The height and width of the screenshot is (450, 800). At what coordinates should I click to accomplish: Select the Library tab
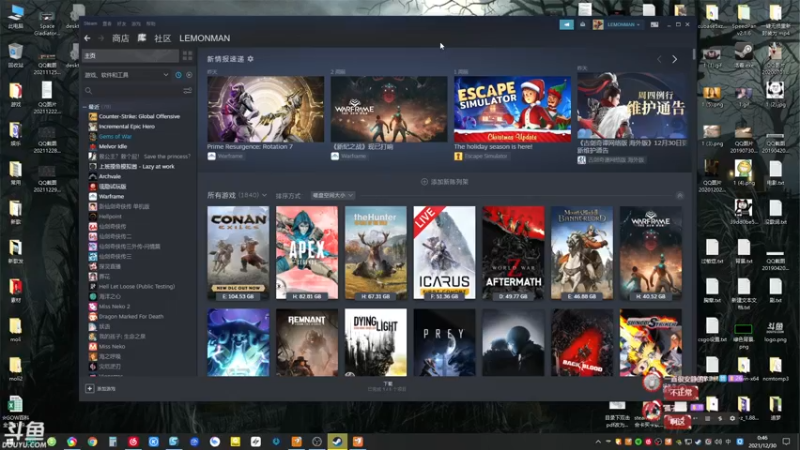coord(142,38)
